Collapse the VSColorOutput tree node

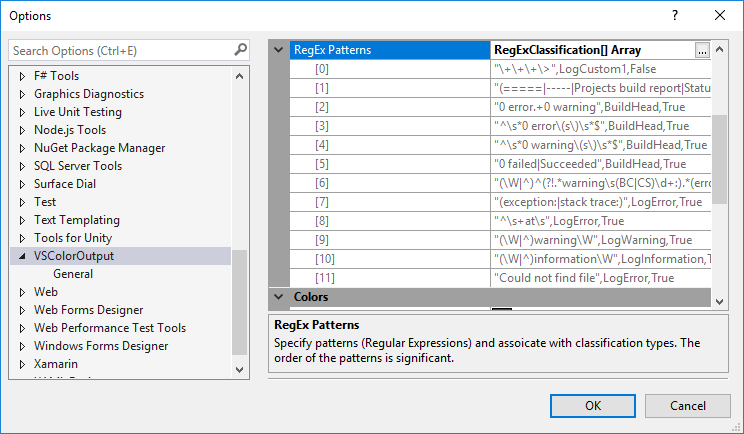coord(22,256)
